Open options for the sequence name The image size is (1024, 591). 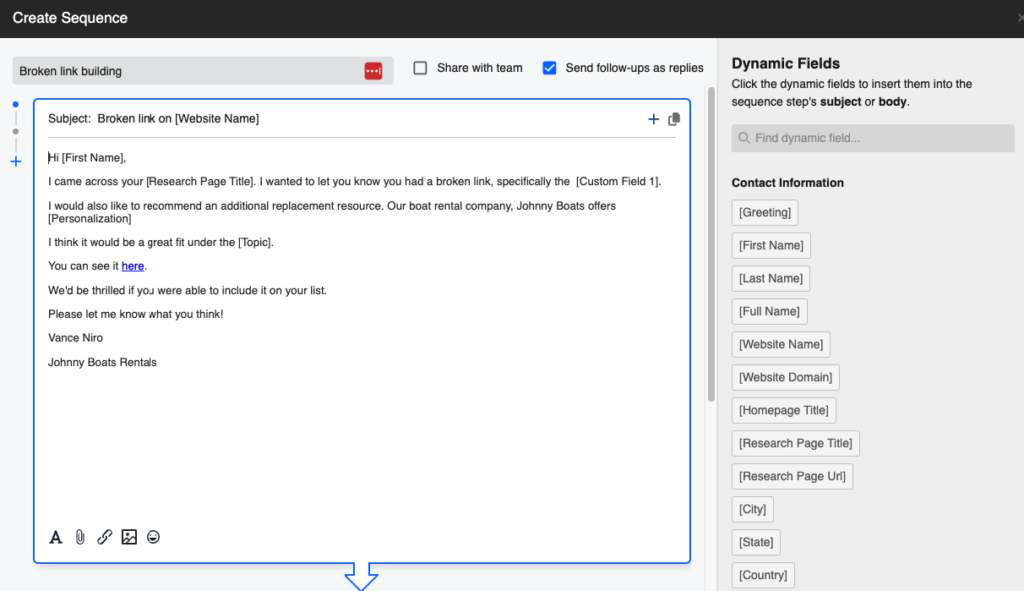373,70
